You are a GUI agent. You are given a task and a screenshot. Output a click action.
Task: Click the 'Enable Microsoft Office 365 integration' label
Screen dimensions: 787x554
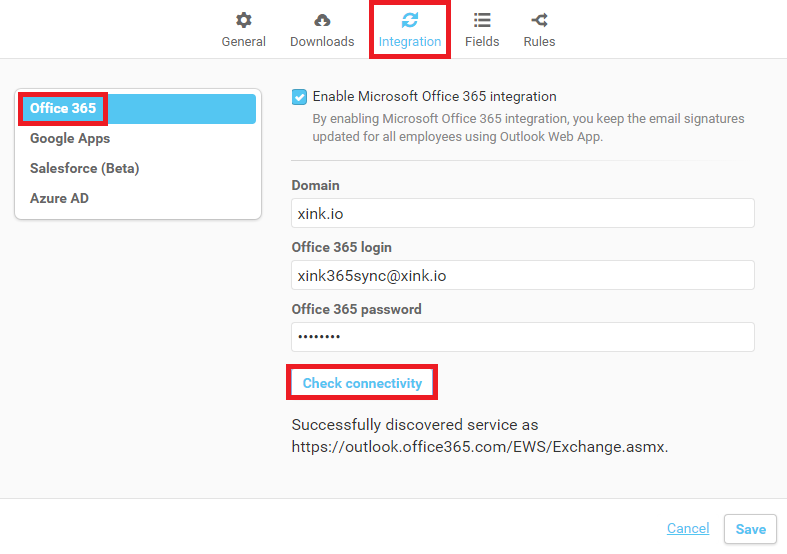tap(434, 96)
